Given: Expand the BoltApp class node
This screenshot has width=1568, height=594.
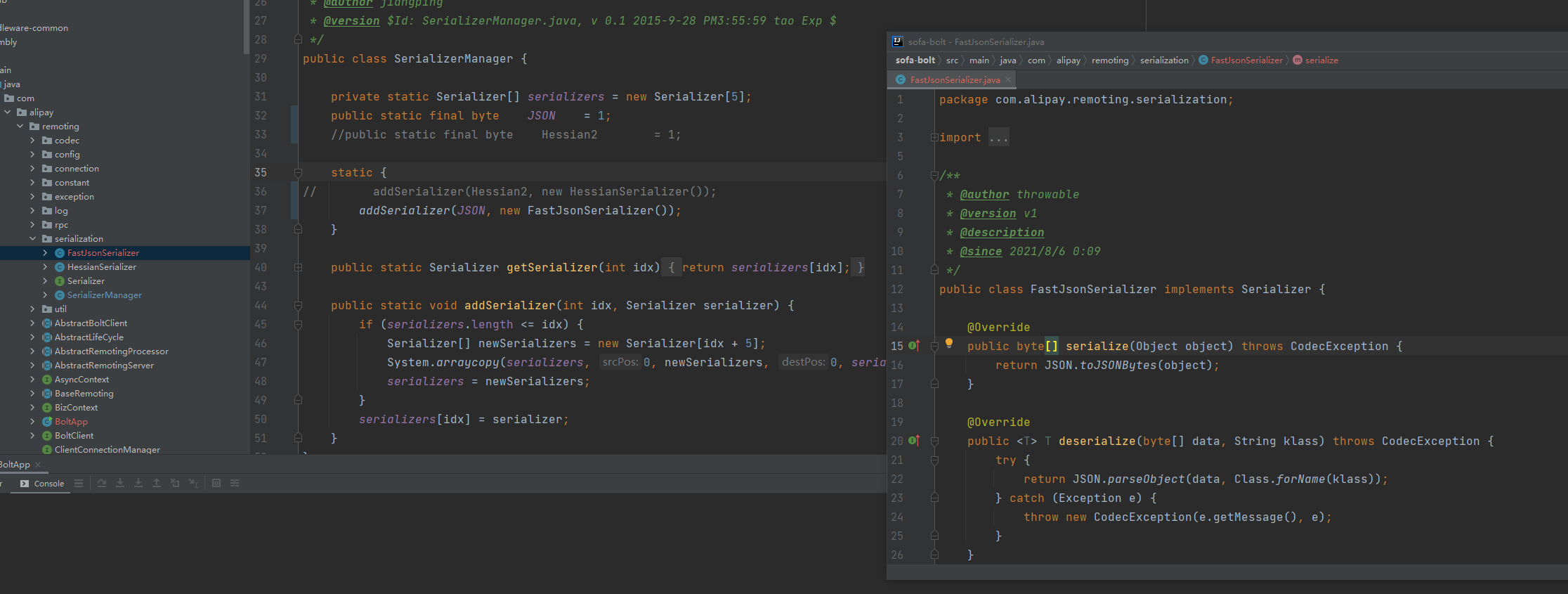Looking at the screenshot, I should [33, 422].
